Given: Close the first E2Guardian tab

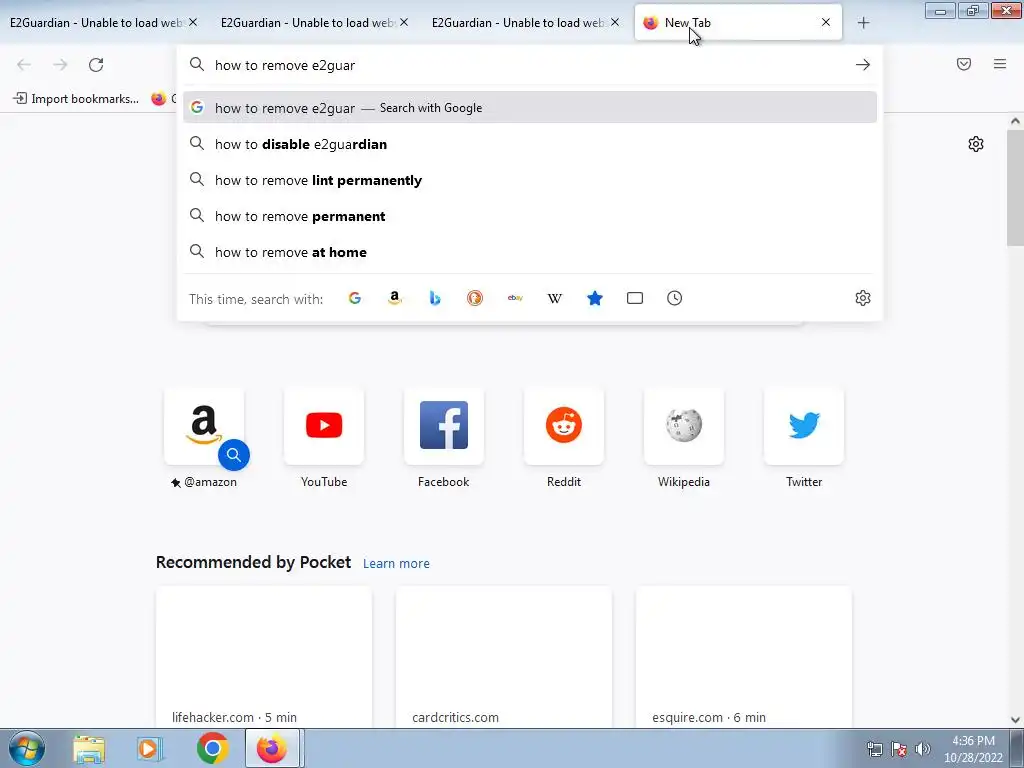Looking at the screenshot, I should point(193,23).
